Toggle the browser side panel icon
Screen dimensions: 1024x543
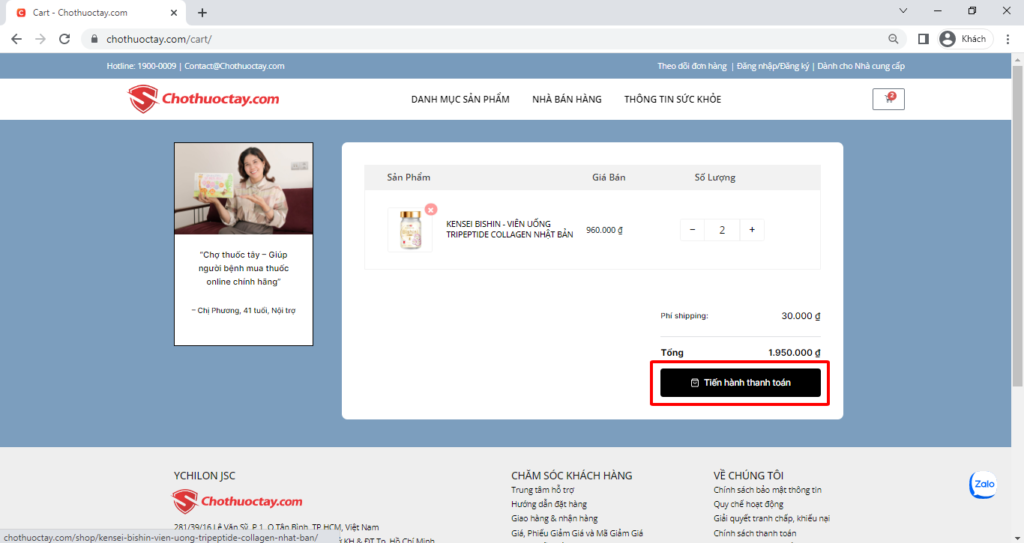point(923,39)
